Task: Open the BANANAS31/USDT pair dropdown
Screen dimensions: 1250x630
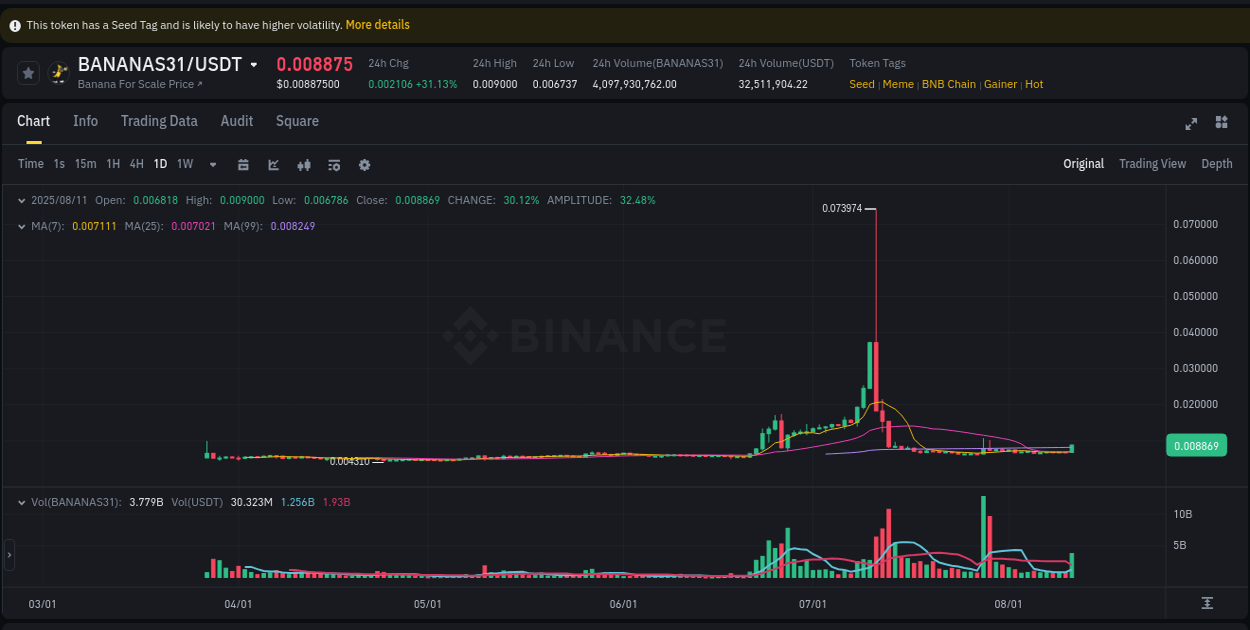Action: click(254, 63)
